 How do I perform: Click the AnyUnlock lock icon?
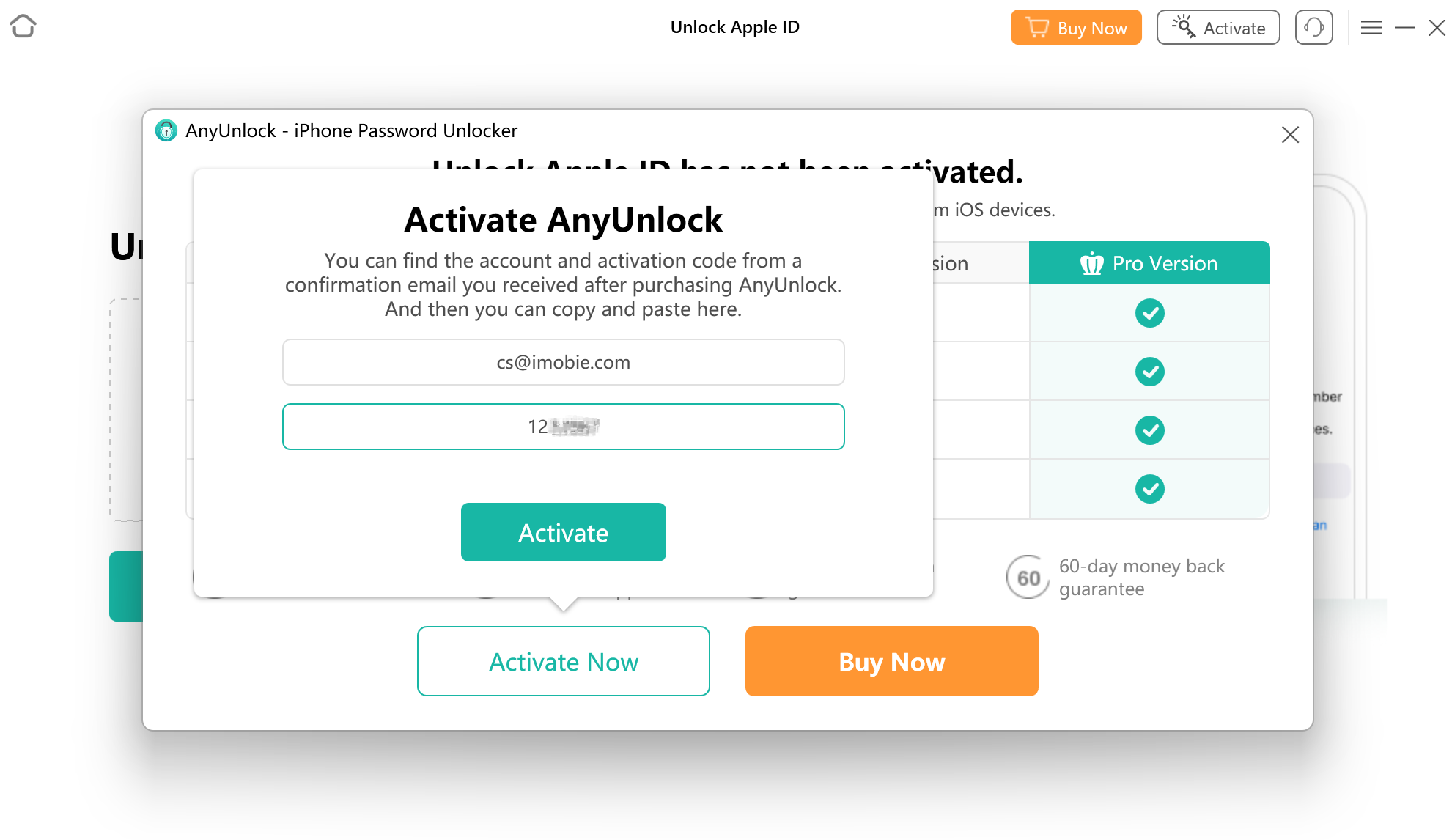166,131
